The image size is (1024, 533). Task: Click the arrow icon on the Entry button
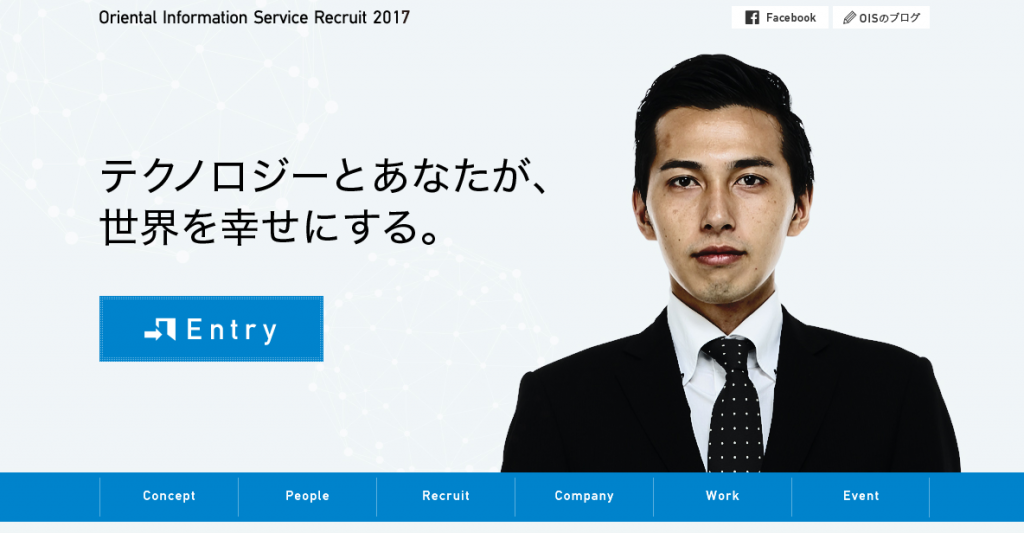point(160,329)
